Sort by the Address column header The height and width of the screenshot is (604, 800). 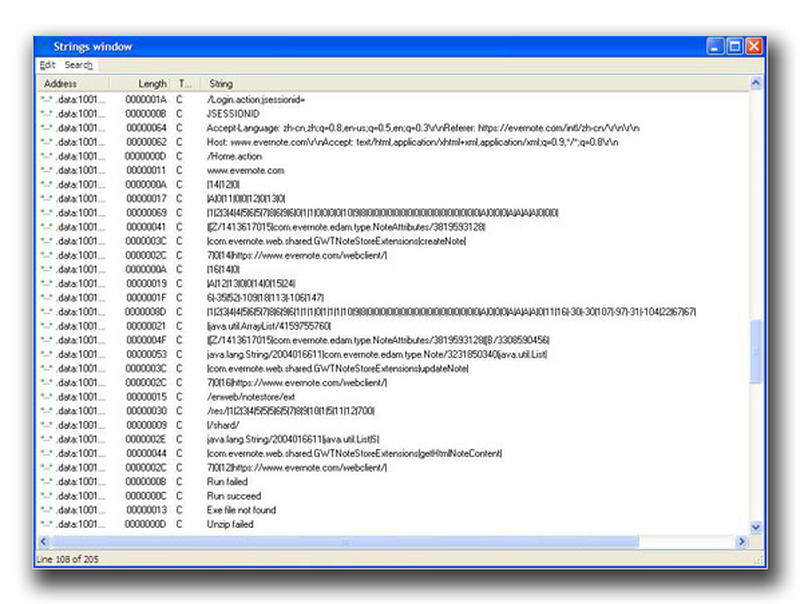[61, 84]
